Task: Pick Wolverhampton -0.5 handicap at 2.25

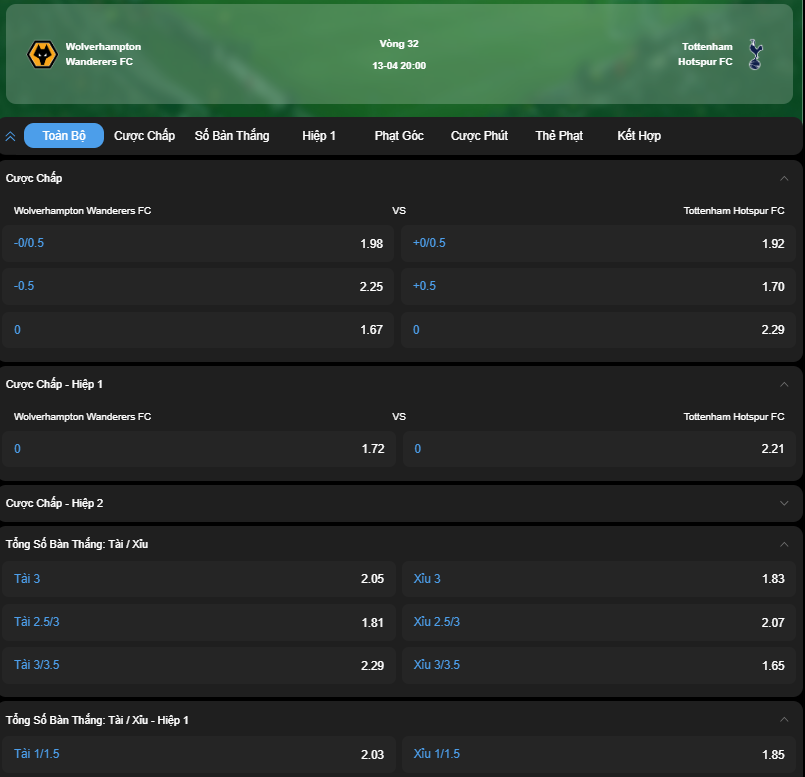Action: [x=198, y=287]
